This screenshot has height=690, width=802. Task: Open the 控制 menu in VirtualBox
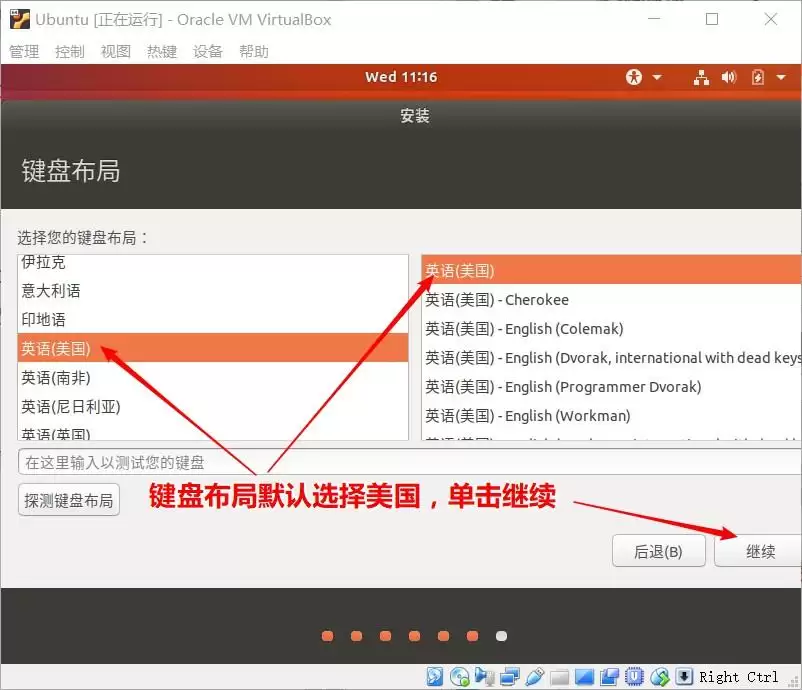tap(68, 51)
